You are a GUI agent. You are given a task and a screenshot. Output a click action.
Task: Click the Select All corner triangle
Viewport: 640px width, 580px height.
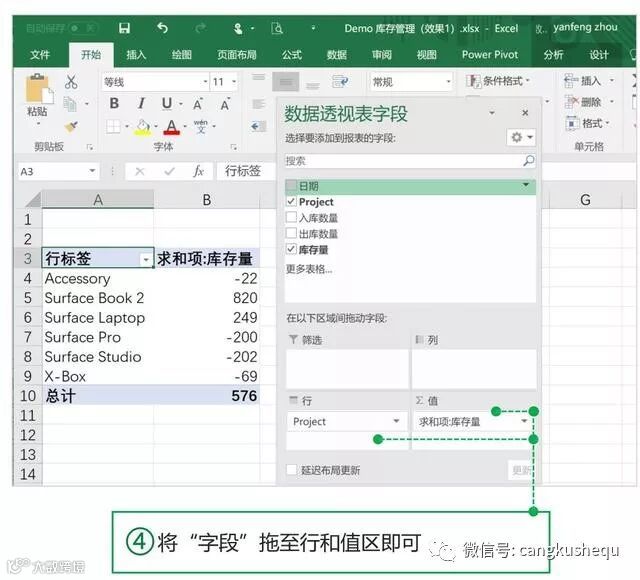point(33,199)
